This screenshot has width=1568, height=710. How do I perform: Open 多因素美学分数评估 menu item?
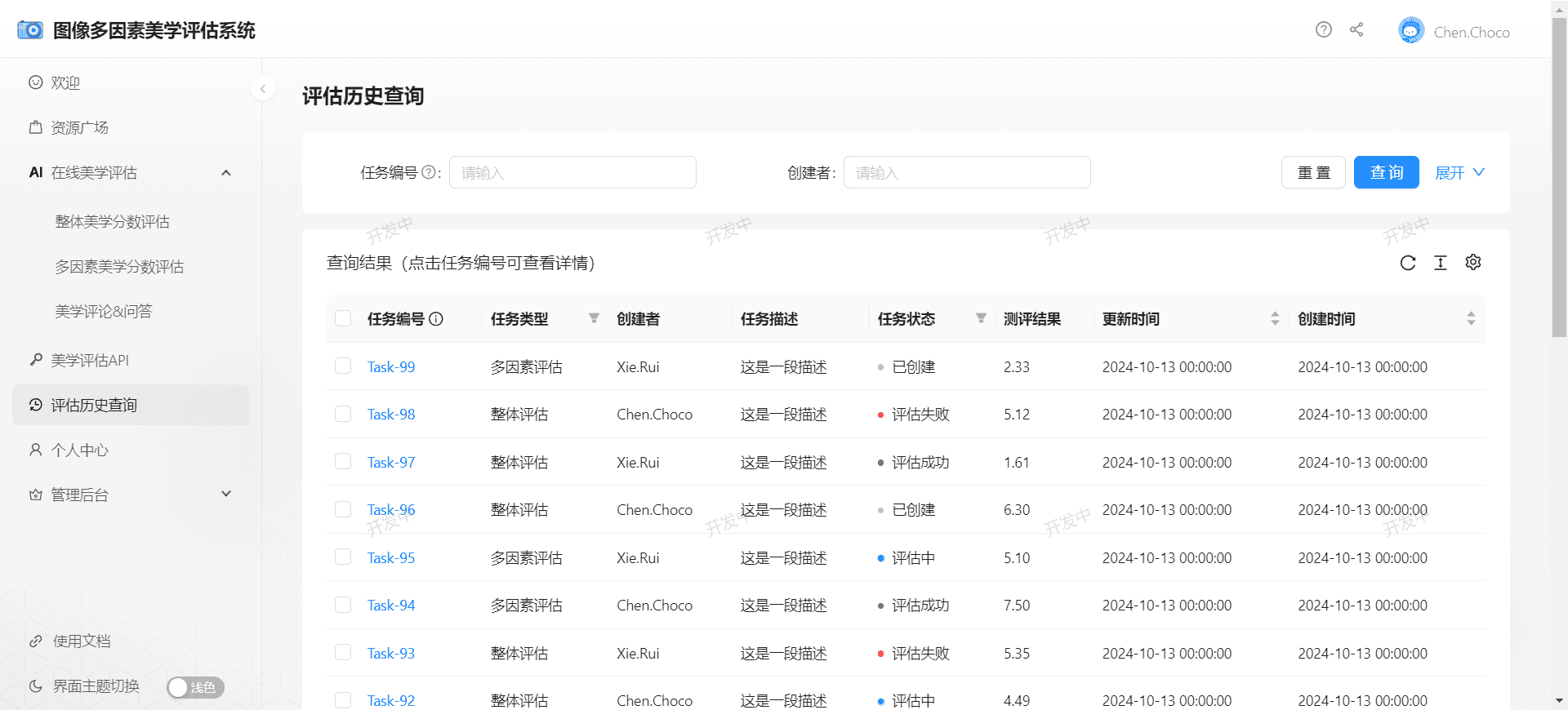119,267
